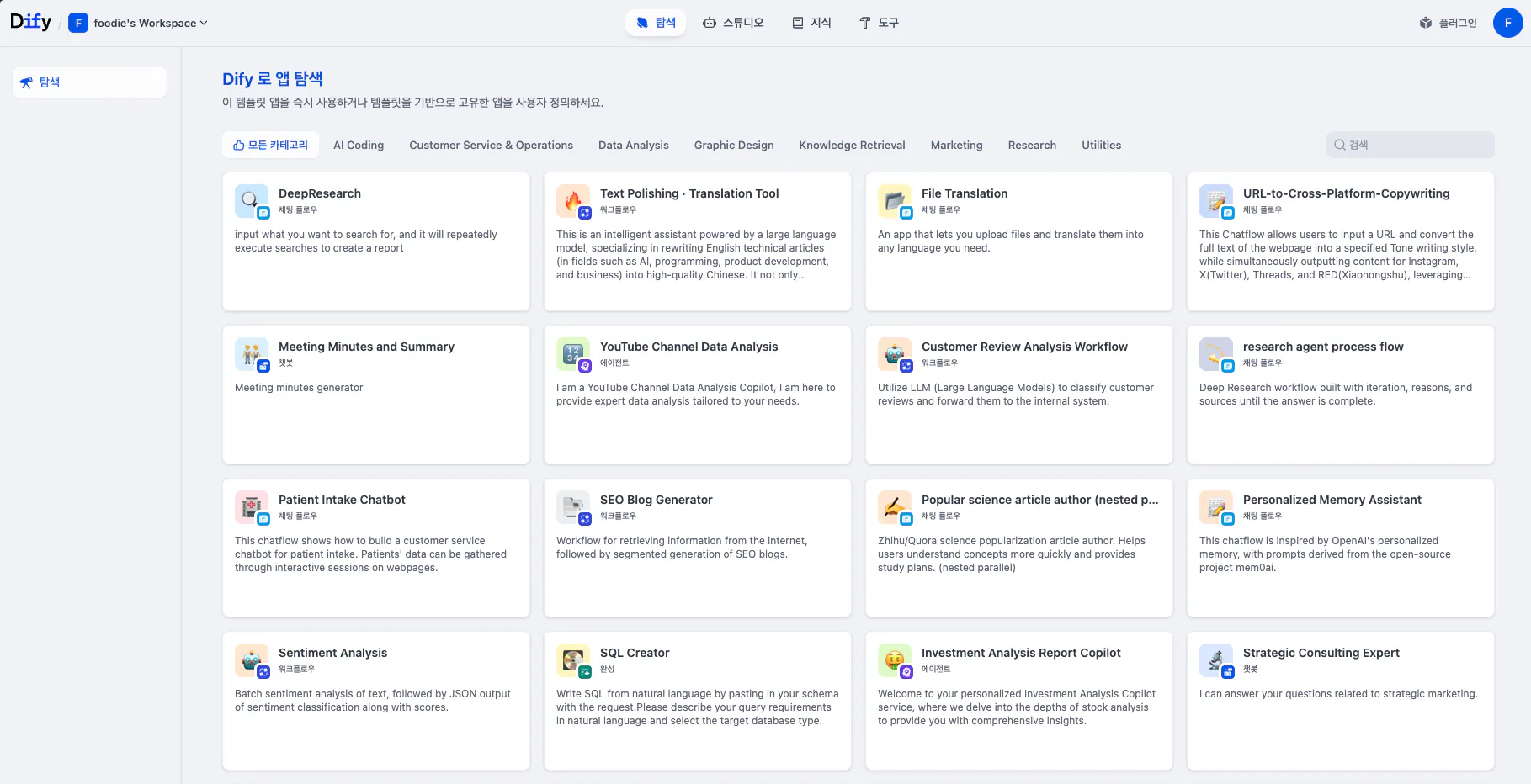1531x784 pixels.
Task: Click the Dify 로 앱 탐색 heading
Action: tap(273, 79)
